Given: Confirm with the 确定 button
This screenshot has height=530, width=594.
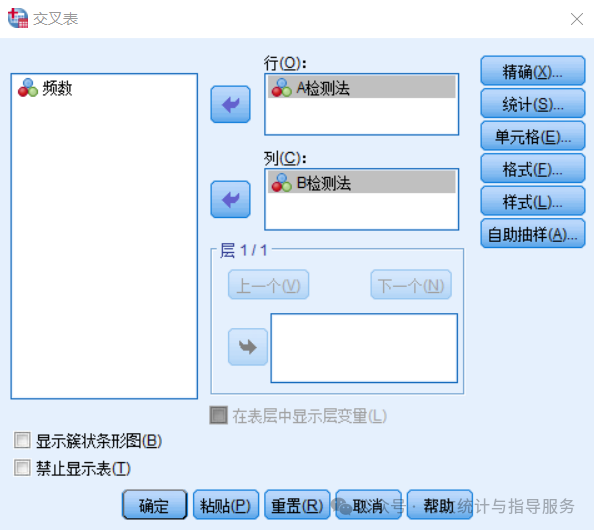Looking at the screenshot, I should pyautogui.click(x=155, y=505).
